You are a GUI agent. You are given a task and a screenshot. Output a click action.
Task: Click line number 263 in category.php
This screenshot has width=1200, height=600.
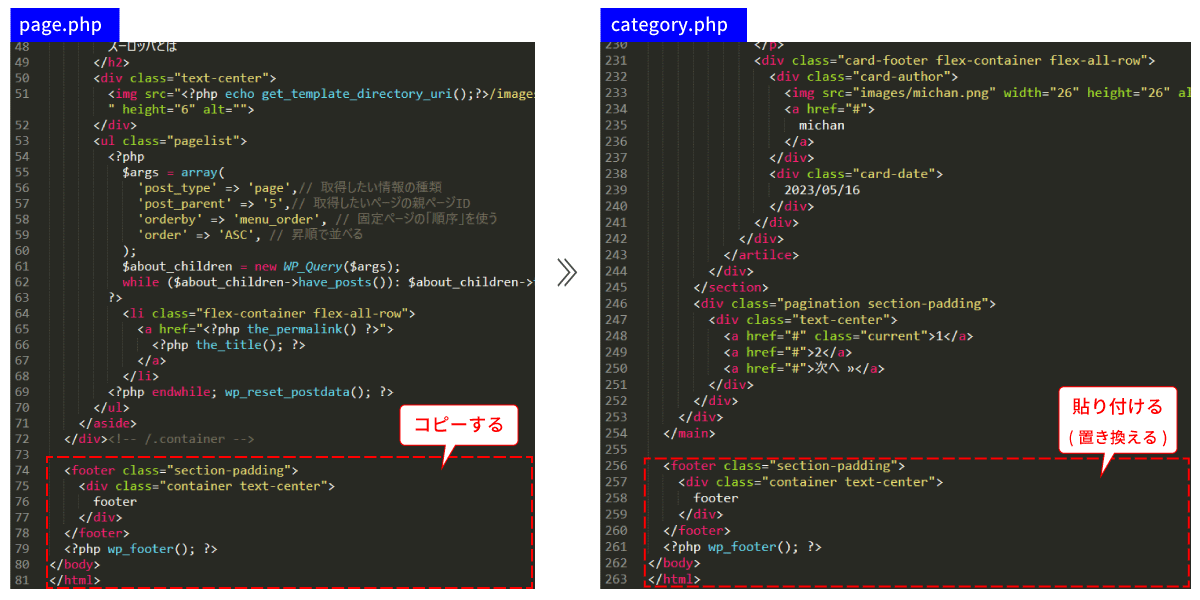pyautogui.click(x=617, y=579)
